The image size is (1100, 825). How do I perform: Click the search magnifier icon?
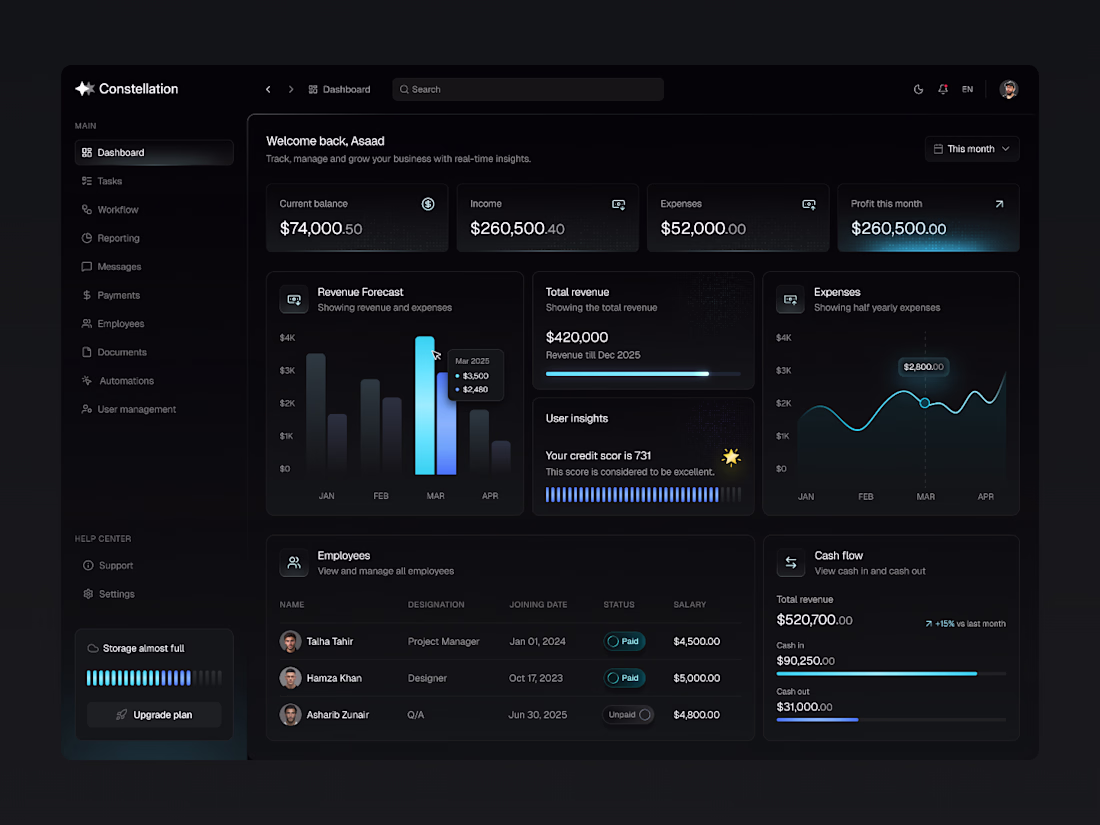point(404,89)
